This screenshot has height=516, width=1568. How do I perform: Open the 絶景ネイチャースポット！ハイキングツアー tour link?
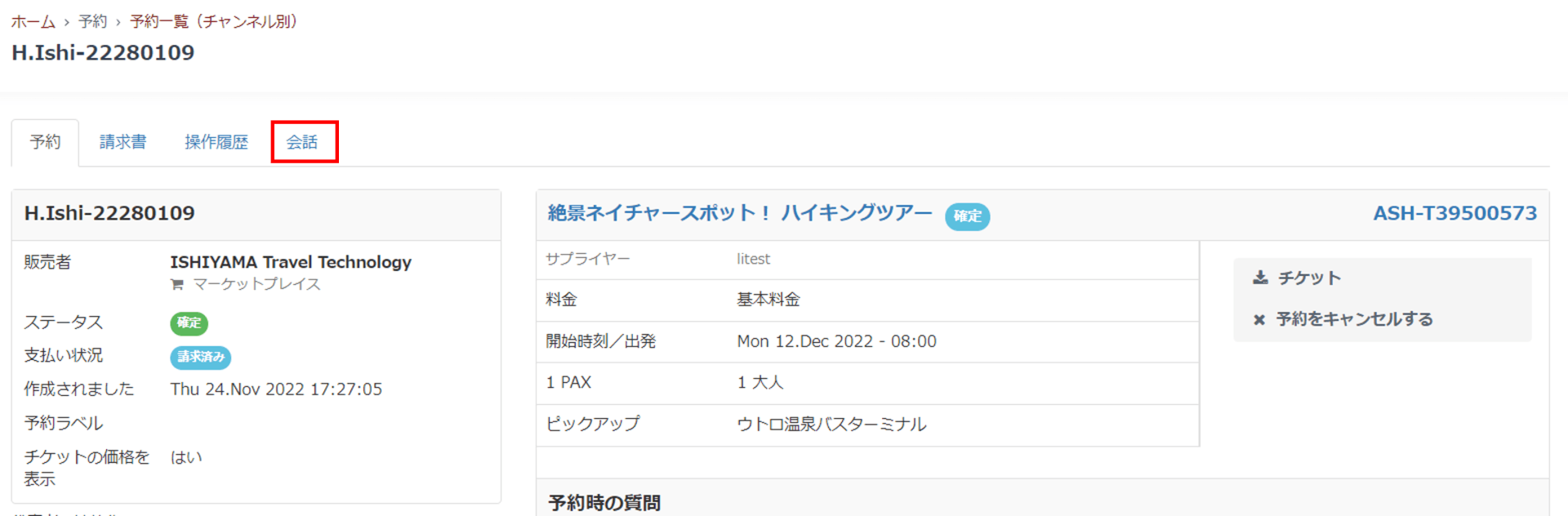(x=739, y=213)
